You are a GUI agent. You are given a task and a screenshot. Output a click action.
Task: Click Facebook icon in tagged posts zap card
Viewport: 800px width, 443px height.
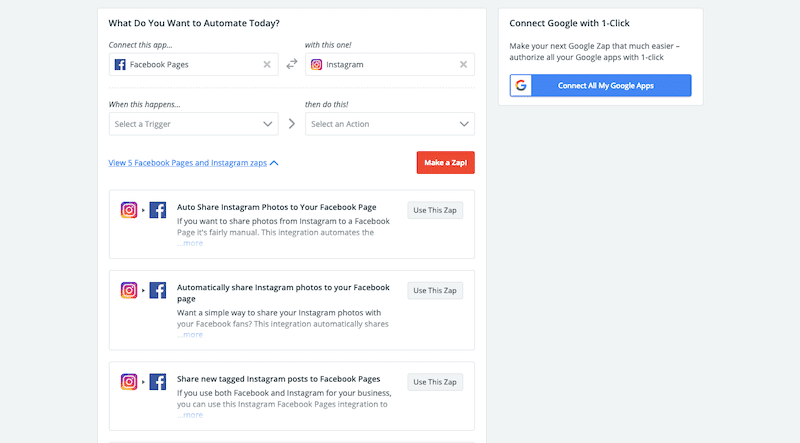tap(158, 381)
